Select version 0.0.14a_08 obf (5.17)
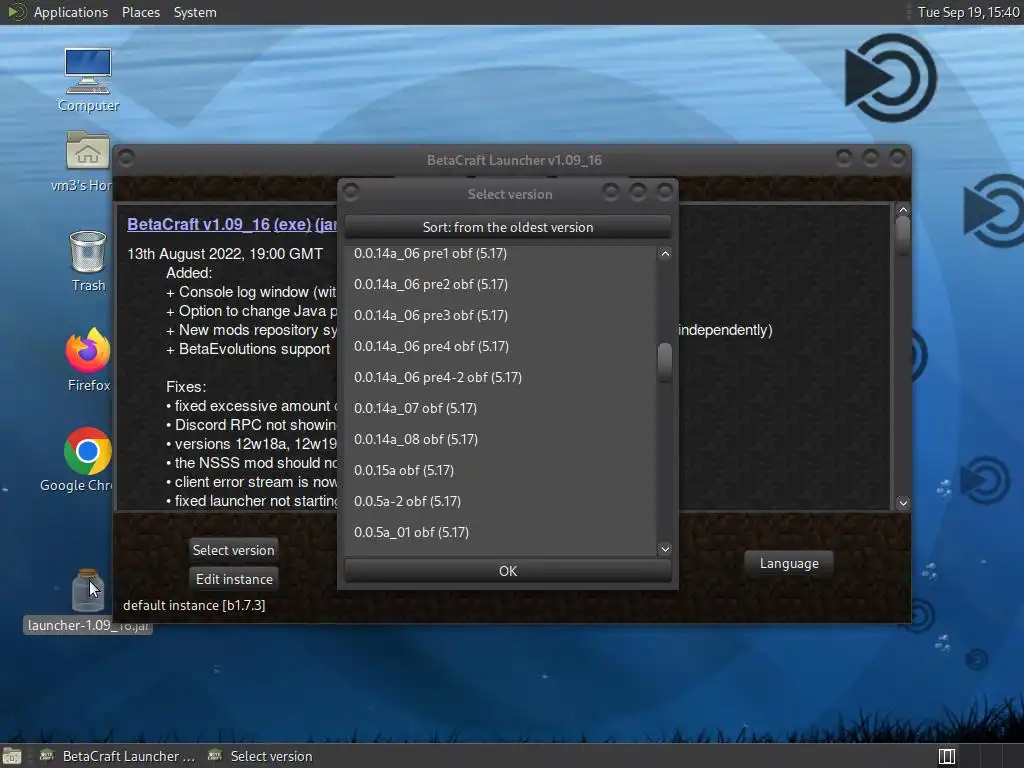The image size is (1024, 768). tap(500, 440)
